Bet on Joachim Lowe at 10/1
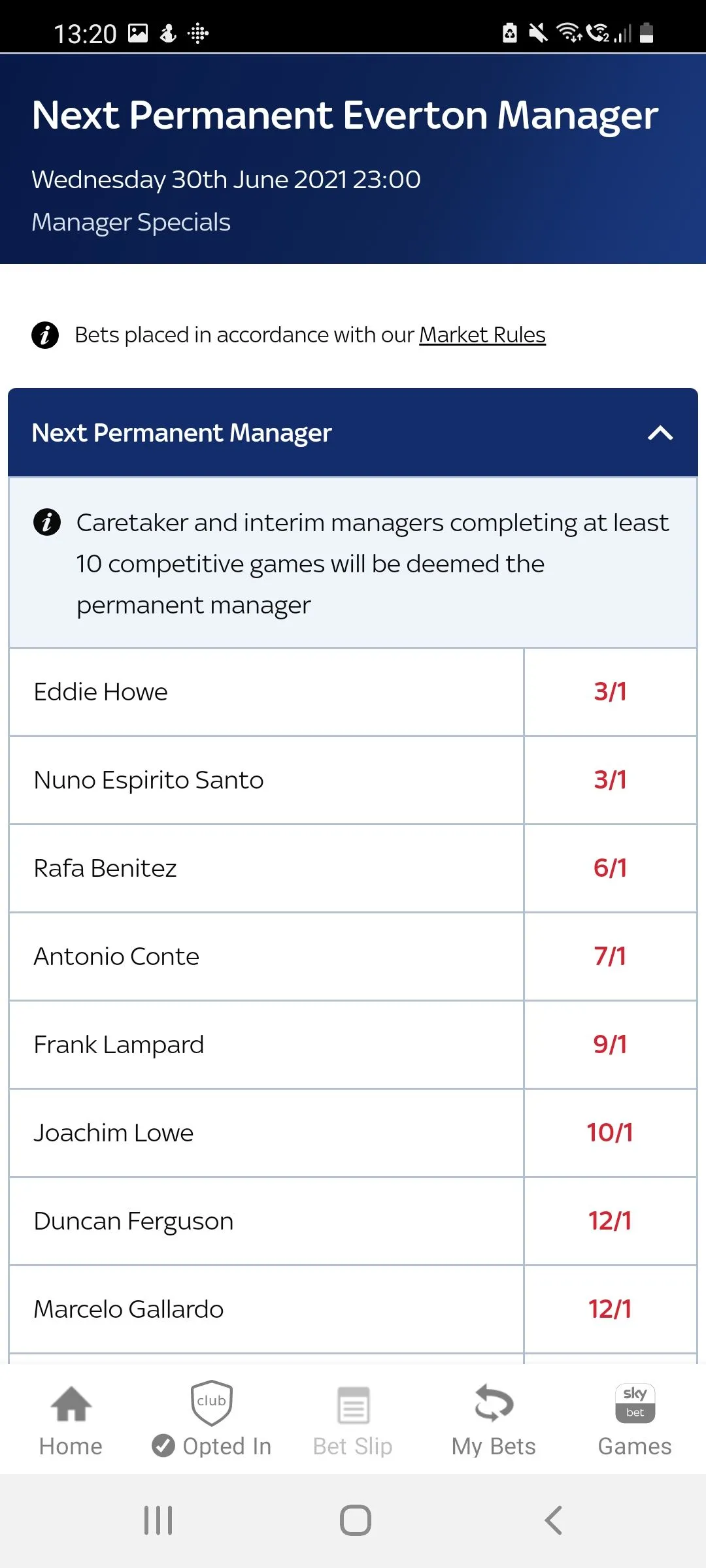706x1568 pixels. [x=610, y=1133]
